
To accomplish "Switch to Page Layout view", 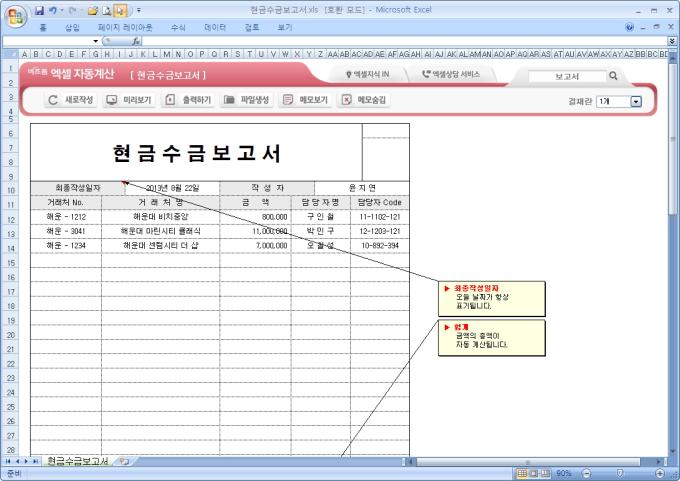I will point(534,473).
